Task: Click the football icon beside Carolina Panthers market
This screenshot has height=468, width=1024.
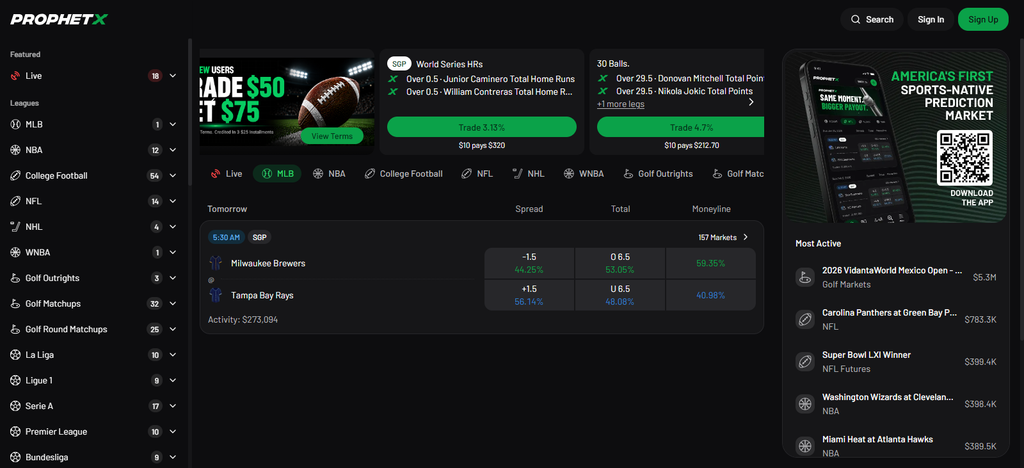Action: (x=805, y=319)
